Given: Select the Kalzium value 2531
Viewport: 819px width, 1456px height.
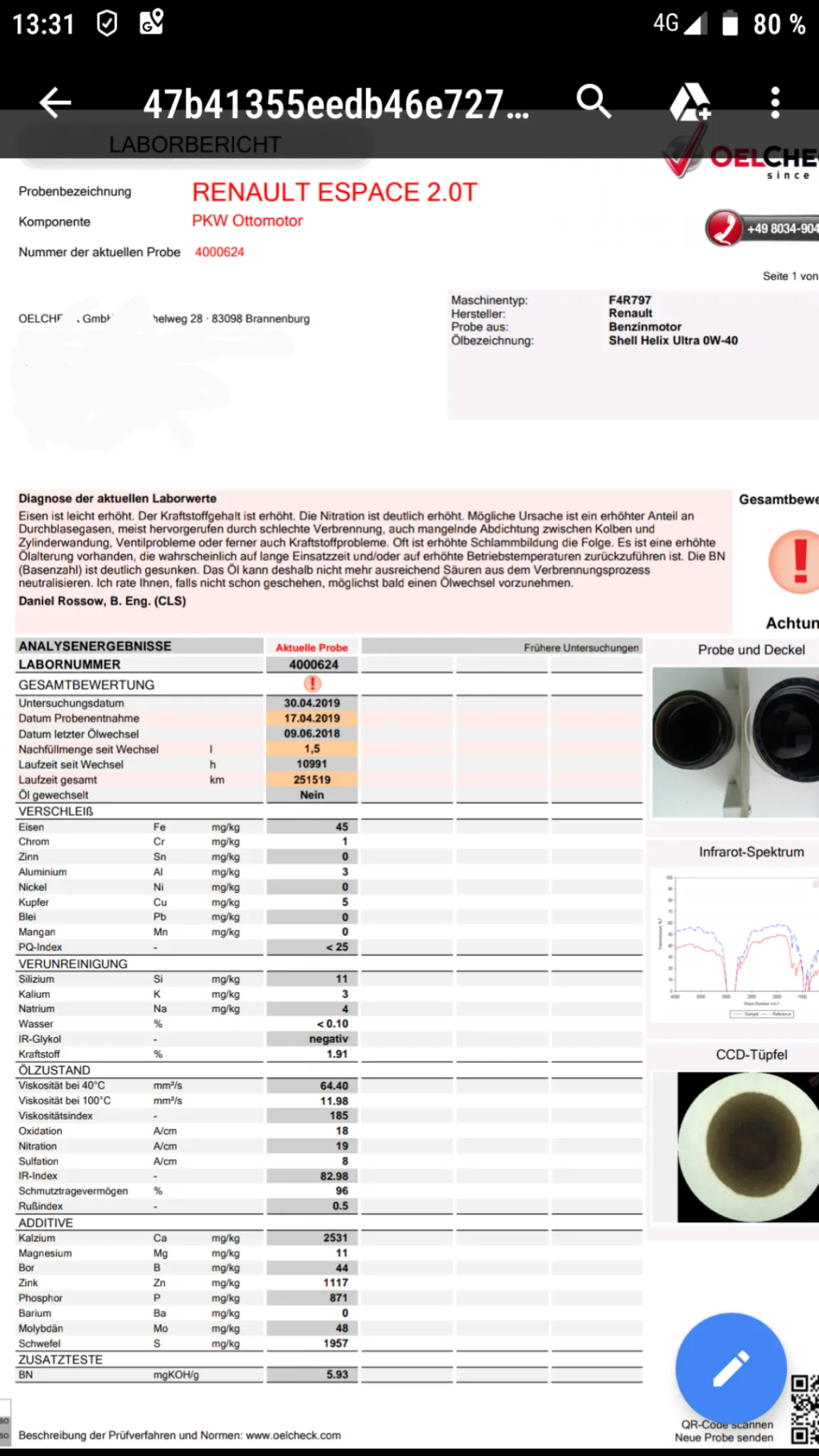Looking at the screenshot, I should 336,1238.
